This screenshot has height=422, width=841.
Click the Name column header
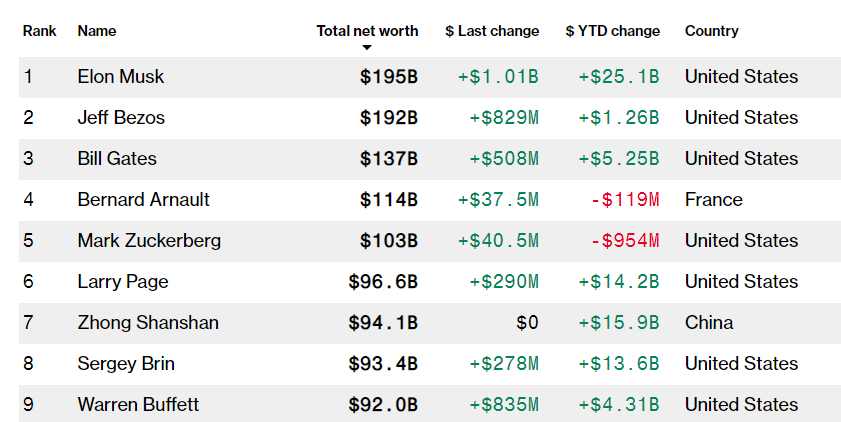coord(97,31)
